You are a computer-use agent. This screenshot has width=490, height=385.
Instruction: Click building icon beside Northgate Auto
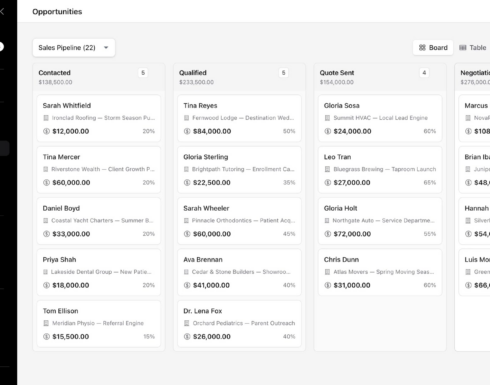327,221
